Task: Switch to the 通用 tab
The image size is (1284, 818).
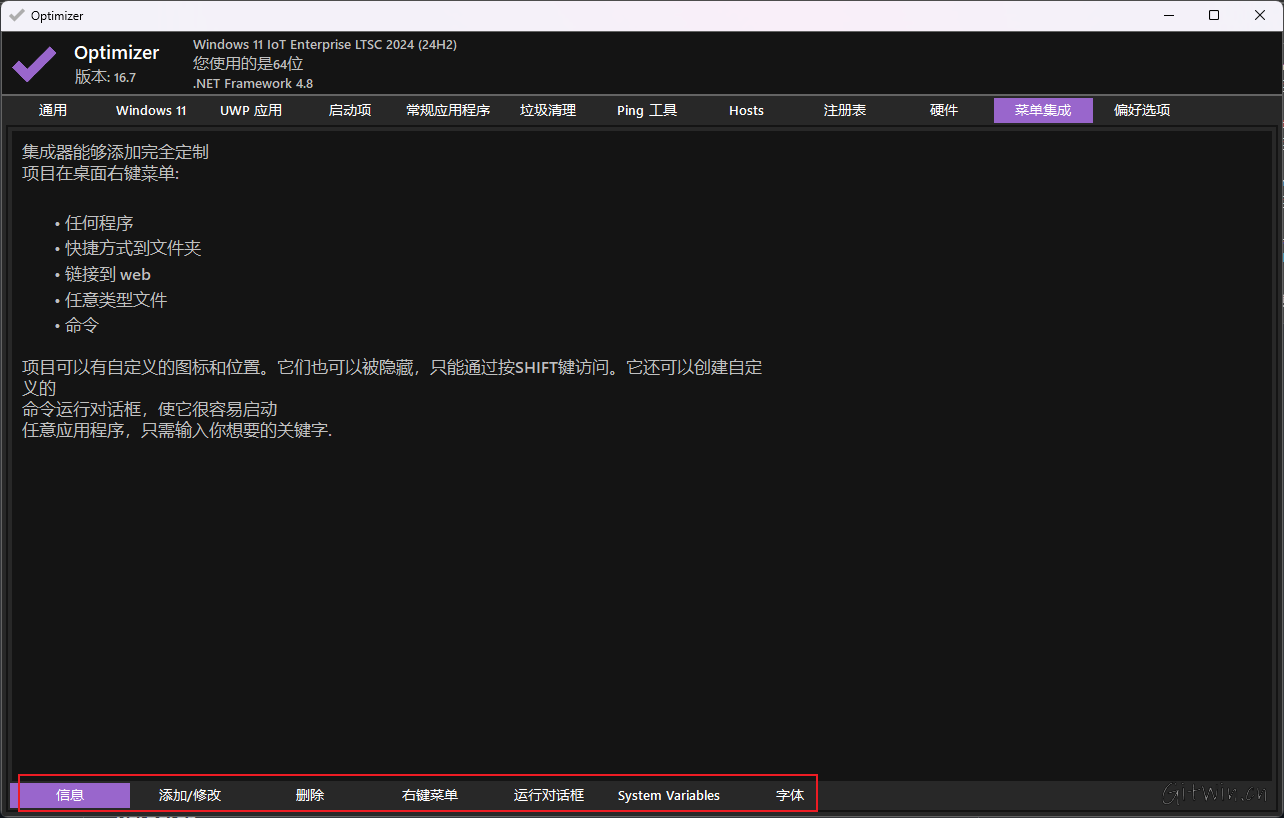Action: [53, 110]
